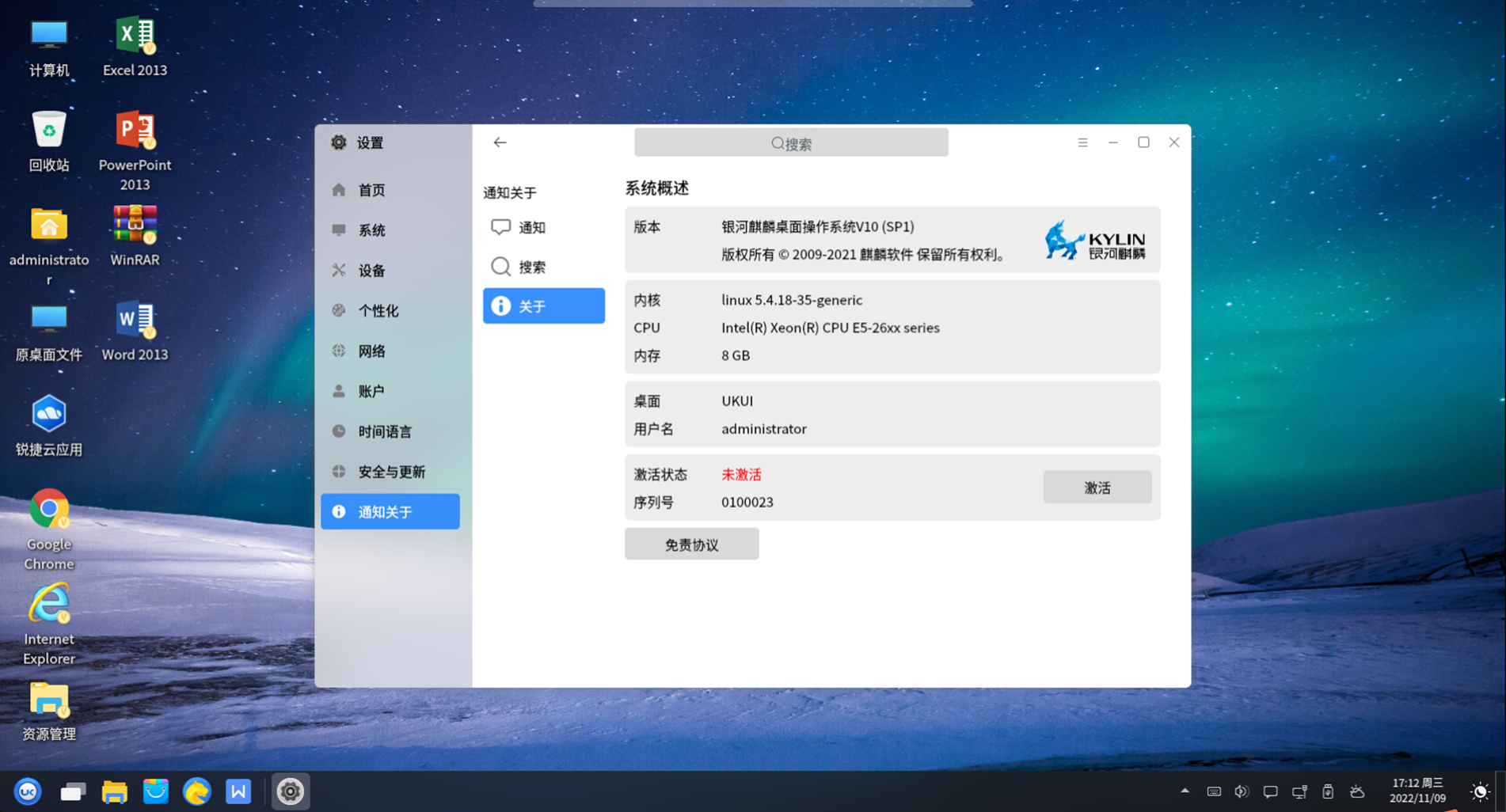Viewport: 1506px width, 812px height.
Task: Launch Internet Explorer desktop shortcut
Action: 49,625
